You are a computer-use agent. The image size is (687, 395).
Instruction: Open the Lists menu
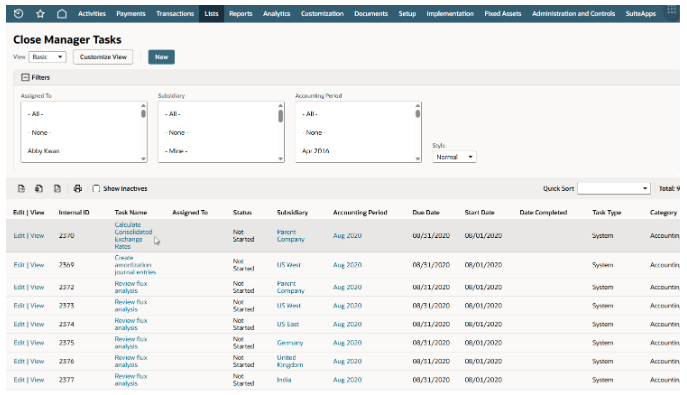(x=211, y=14)
